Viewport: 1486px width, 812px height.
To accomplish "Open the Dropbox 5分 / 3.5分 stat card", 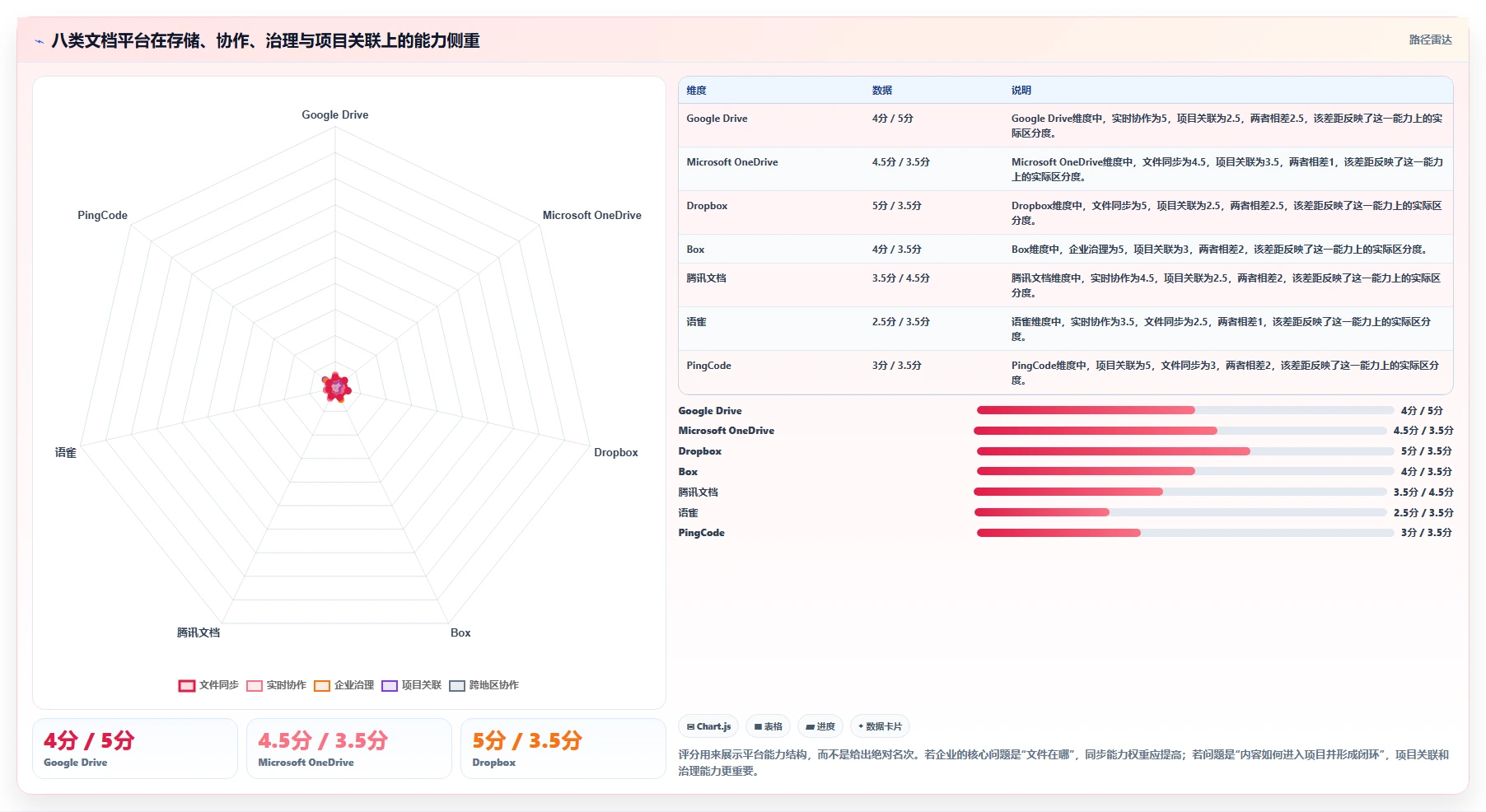I will tap(563, 749).
